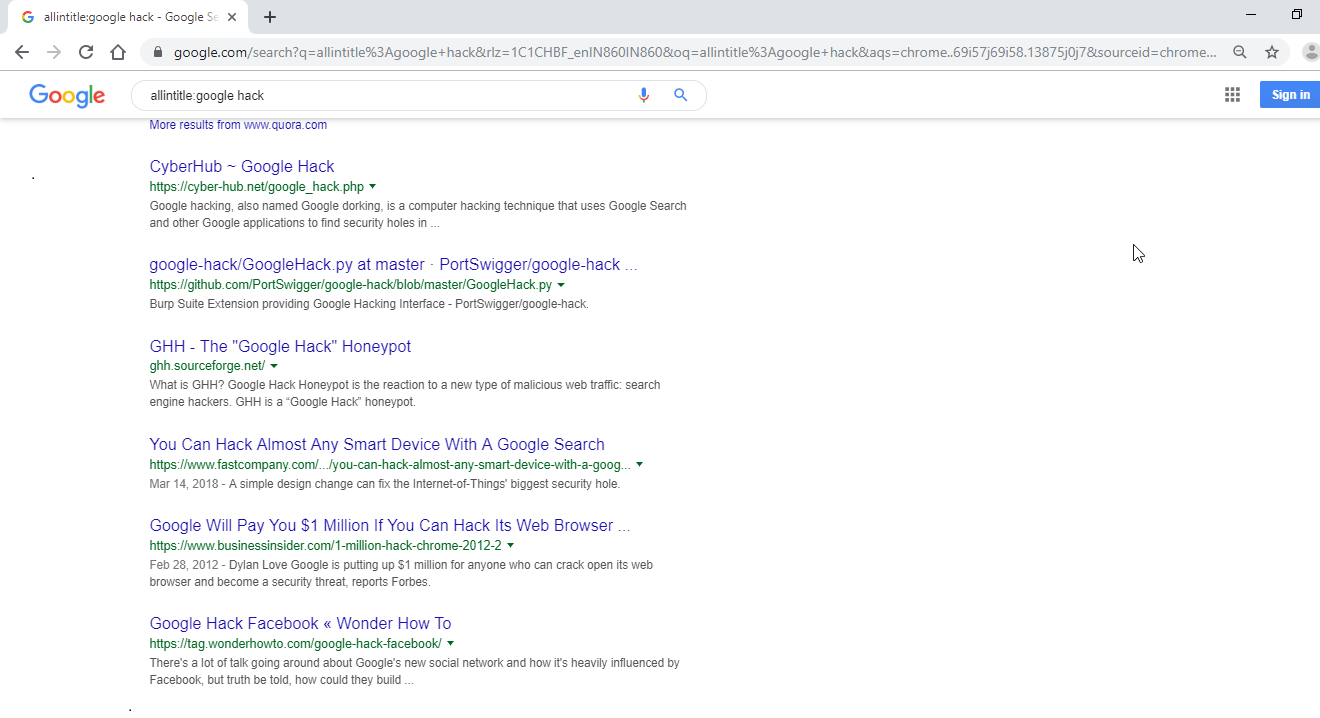Switch to the allintitle:google hack tab
This screenshot has width=1320, height=718.
click(128, 17)
